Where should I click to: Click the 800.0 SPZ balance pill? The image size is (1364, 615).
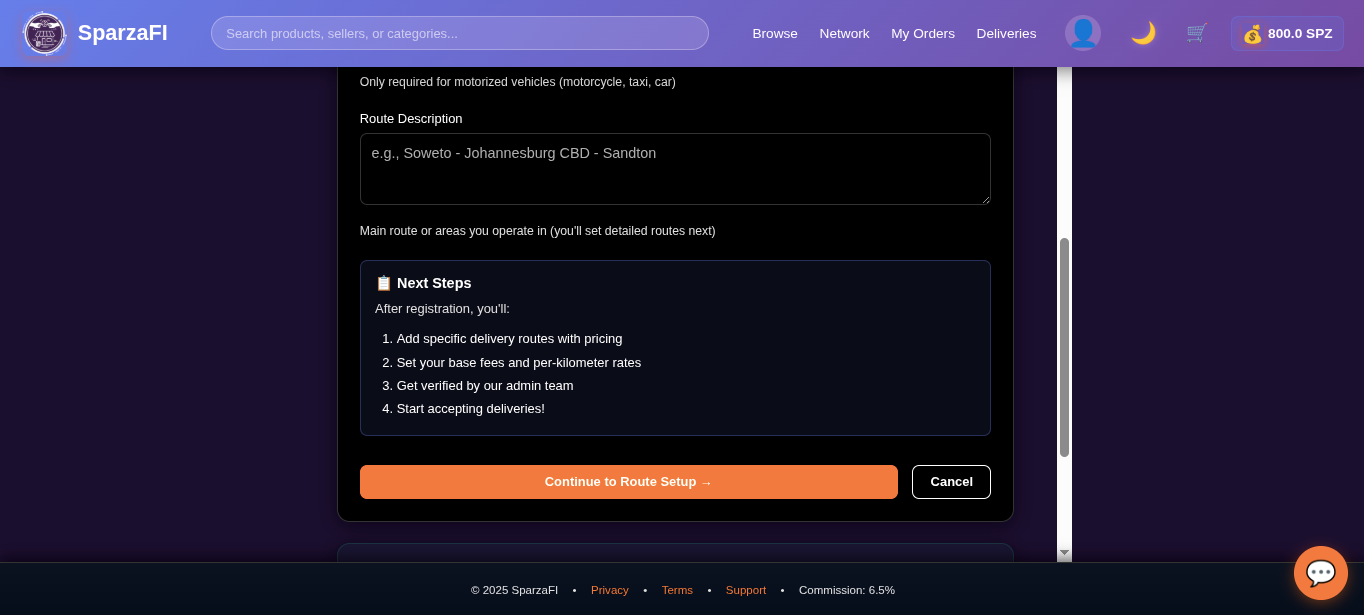tap(1287, 33)
